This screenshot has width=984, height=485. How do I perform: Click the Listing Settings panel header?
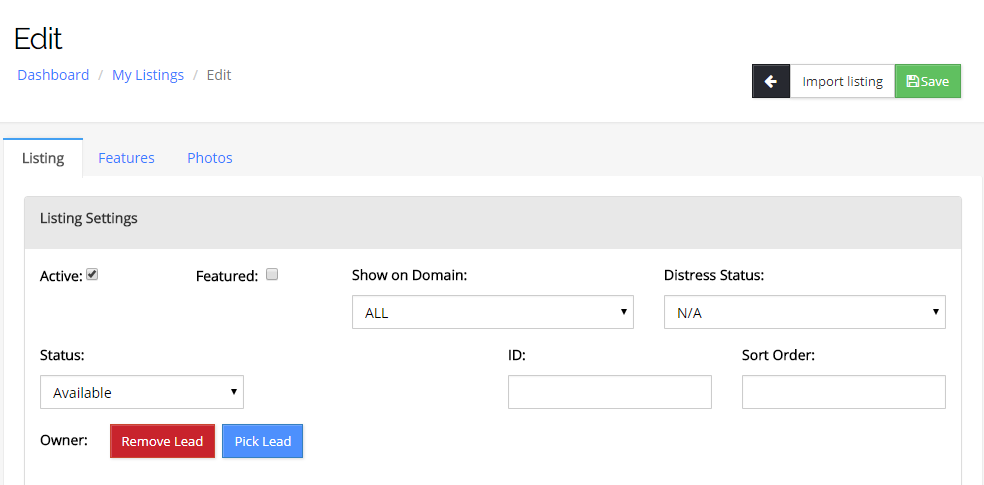(493, 218)
